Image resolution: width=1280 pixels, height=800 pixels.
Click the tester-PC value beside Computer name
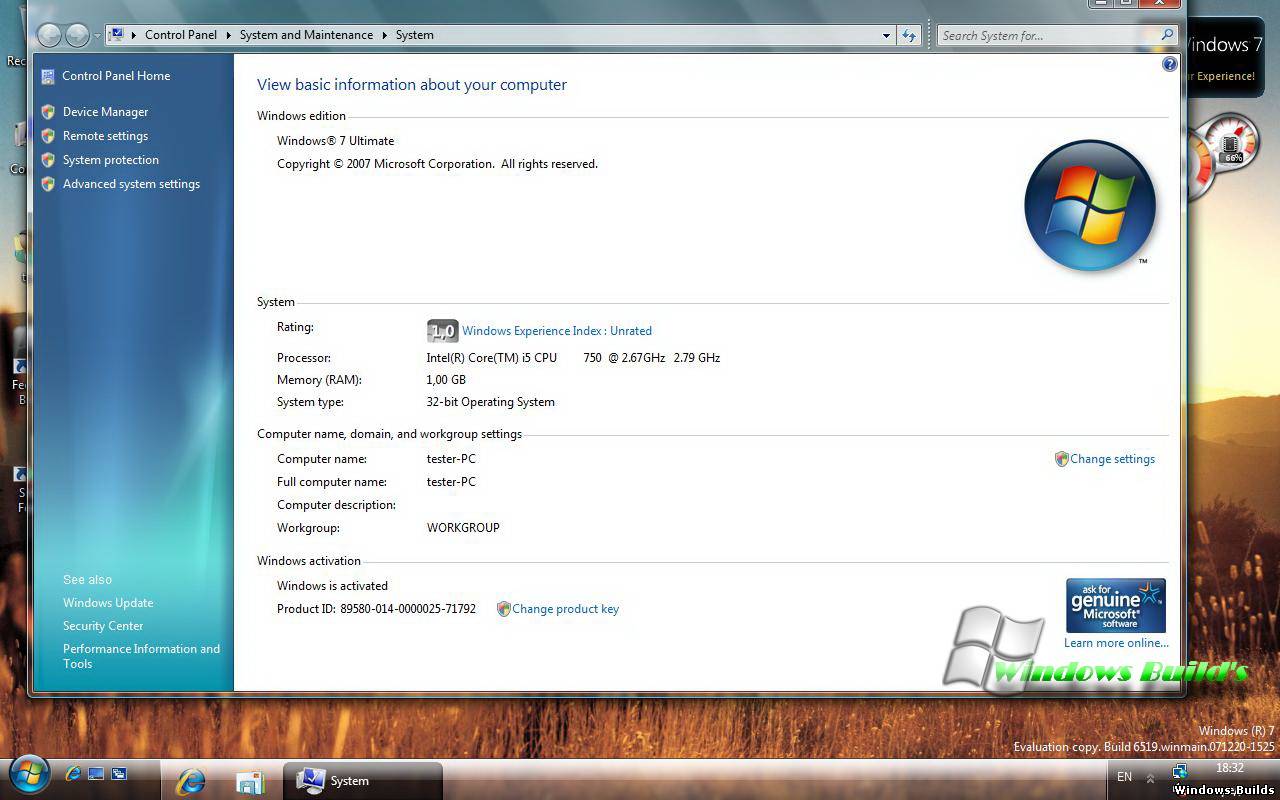pos(451,459)
